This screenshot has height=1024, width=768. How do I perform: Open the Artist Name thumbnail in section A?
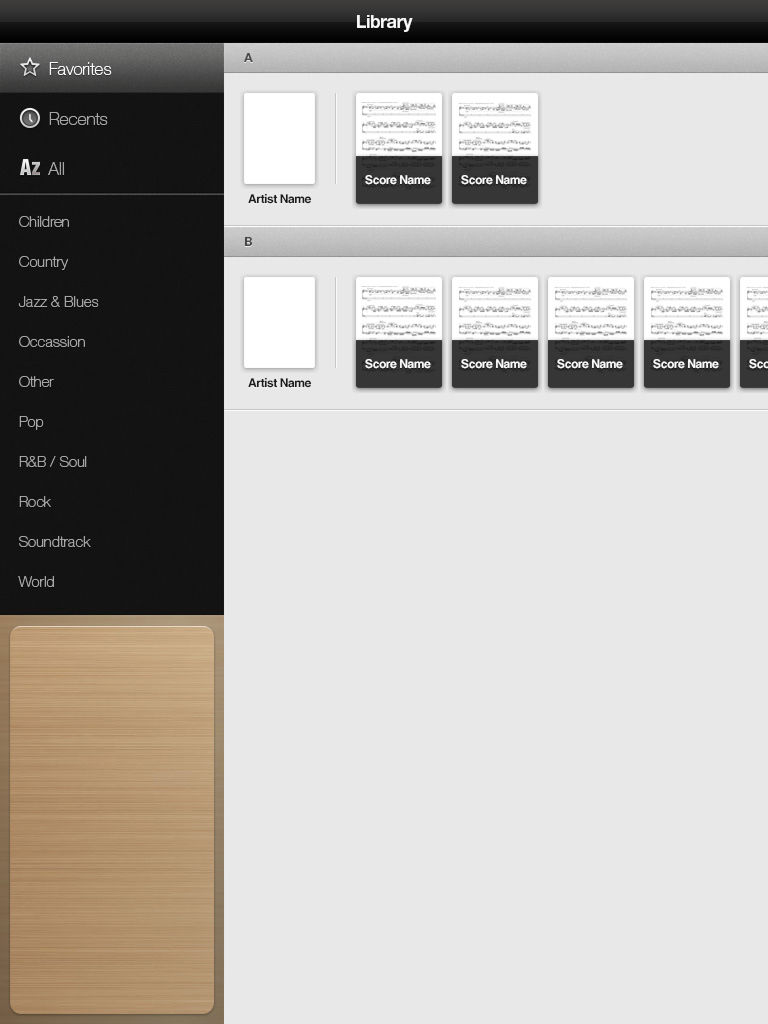click(x=279, y=139)
